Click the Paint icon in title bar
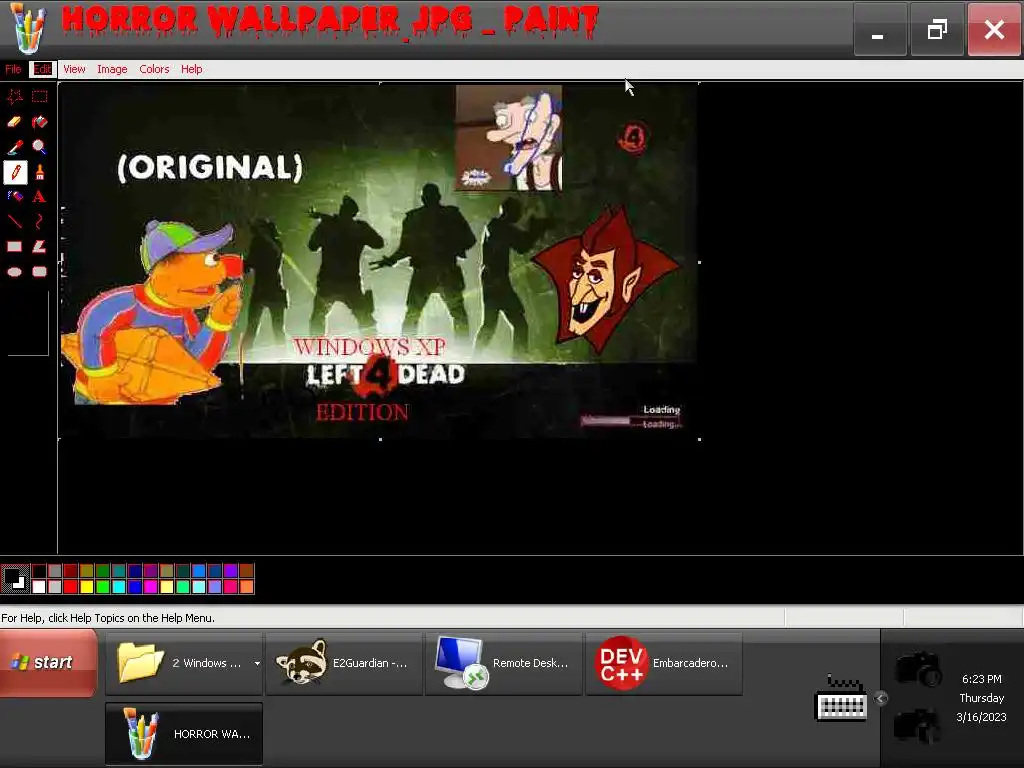This screenshot has width=1024, height=768. point(27,29)
